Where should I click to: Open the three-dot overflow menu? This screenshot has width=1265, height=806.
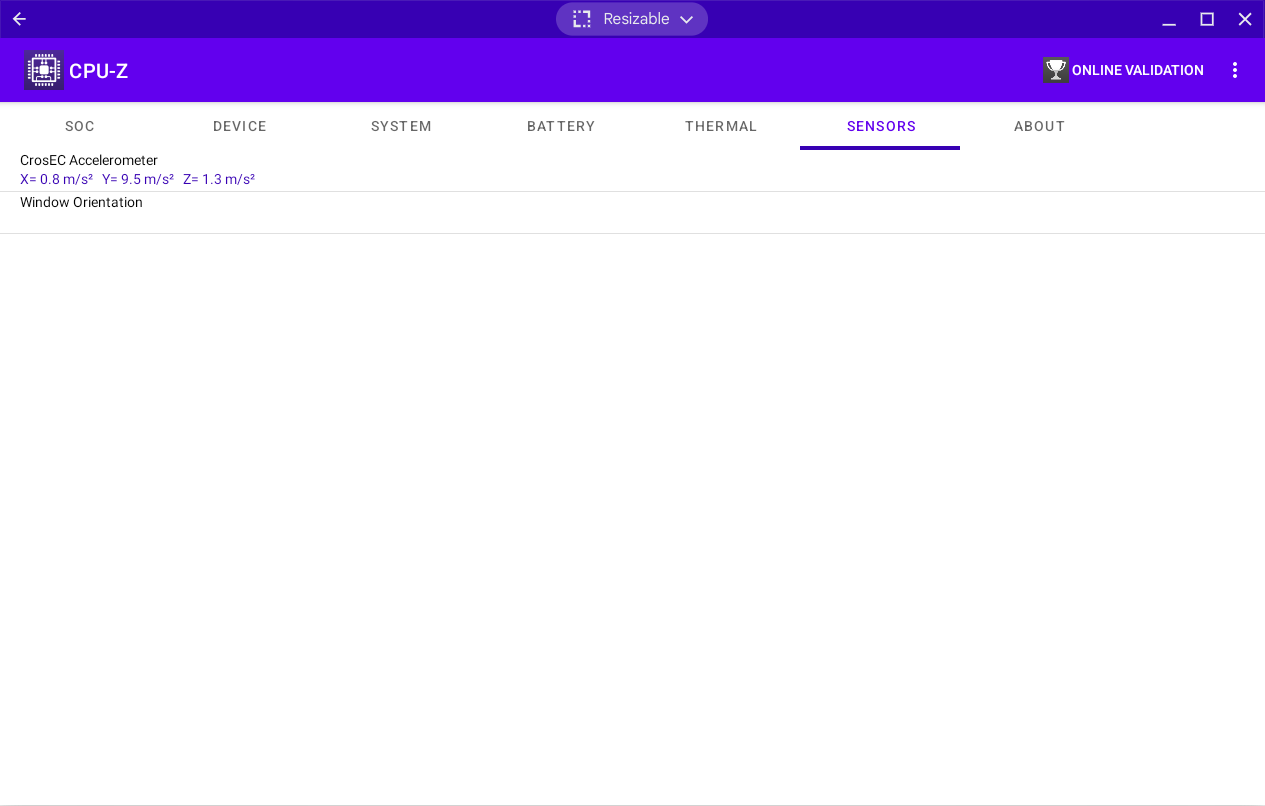(1235, 70)
